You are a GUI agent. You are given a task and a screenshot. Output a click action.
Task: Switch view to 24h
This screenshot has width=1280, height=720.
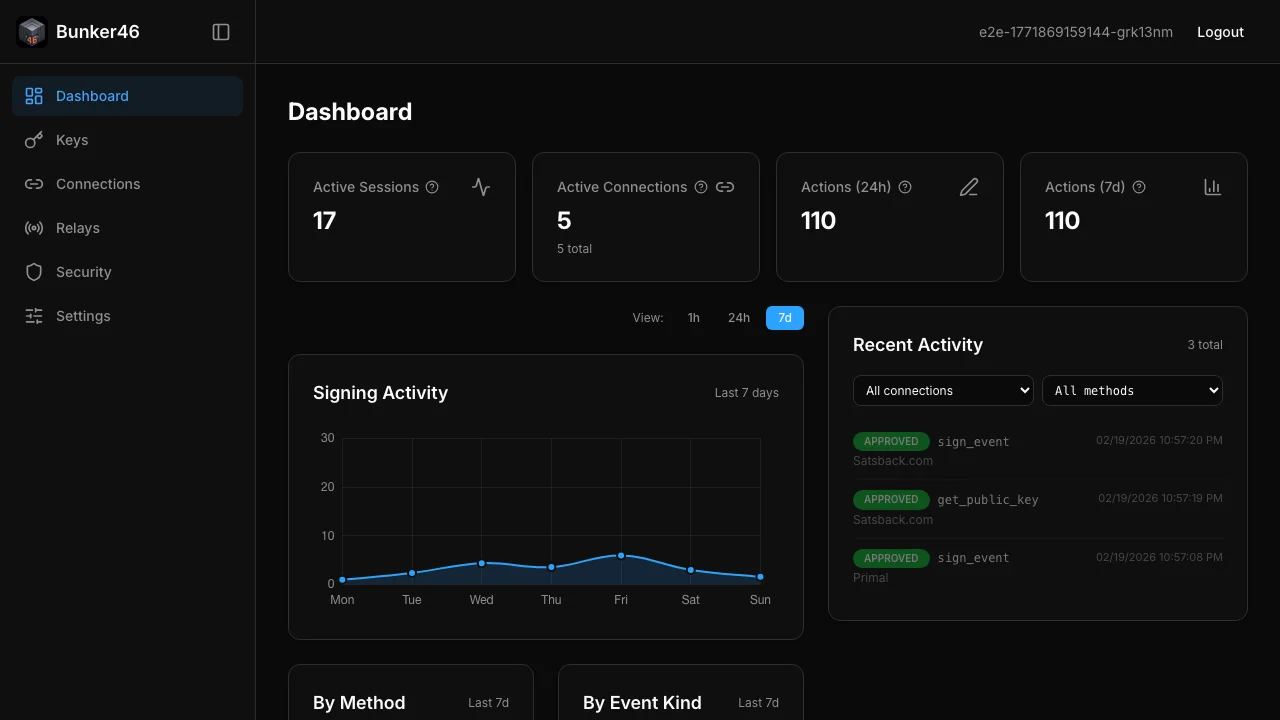(738, 317)
